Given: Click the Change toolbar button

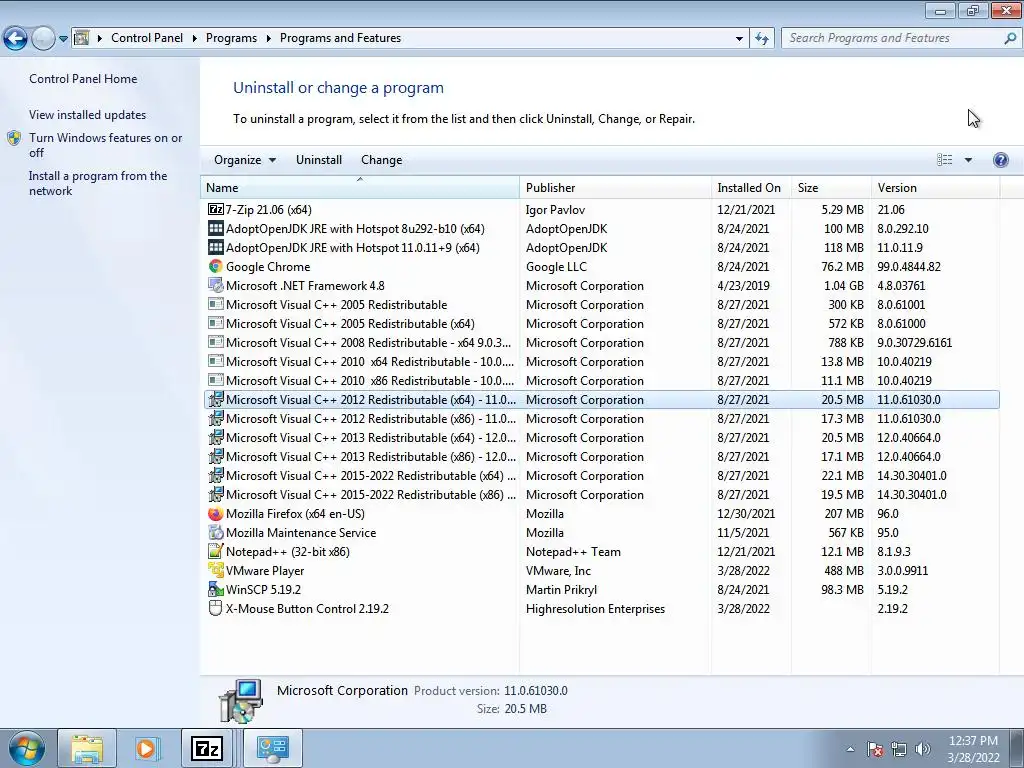Looking at the screenshot, I should pyautogui.click(x=381, y=160).
